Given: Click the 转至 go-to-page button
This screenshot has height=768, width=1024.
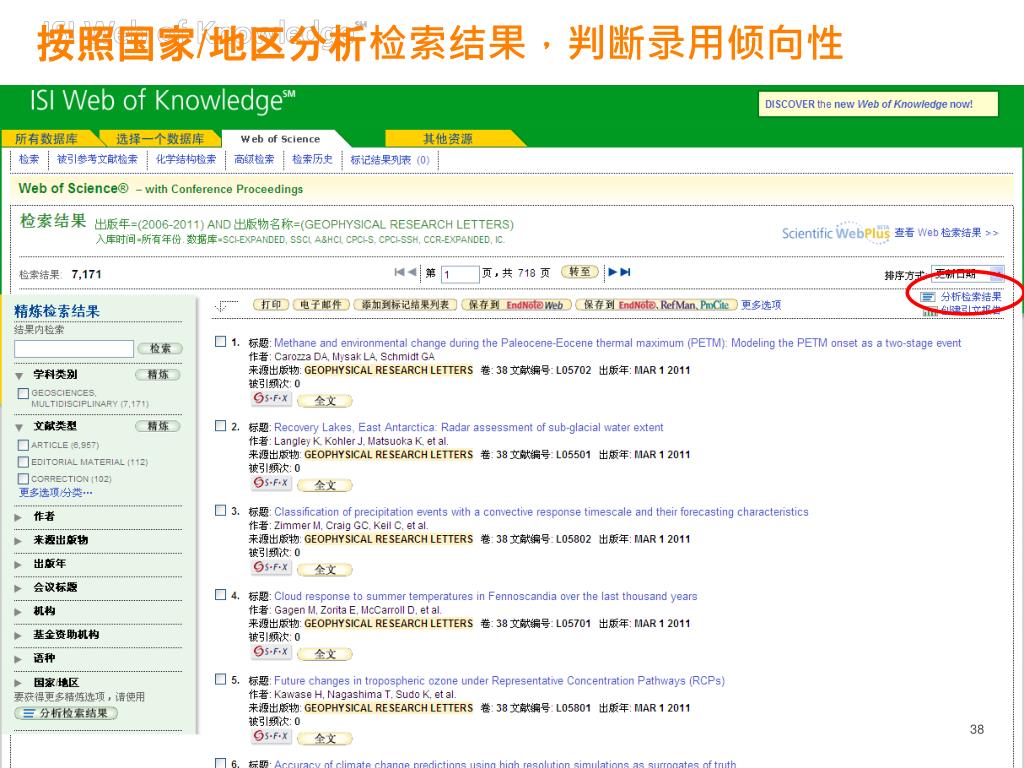Looking at the screenshot, I should tap(580, 272).
